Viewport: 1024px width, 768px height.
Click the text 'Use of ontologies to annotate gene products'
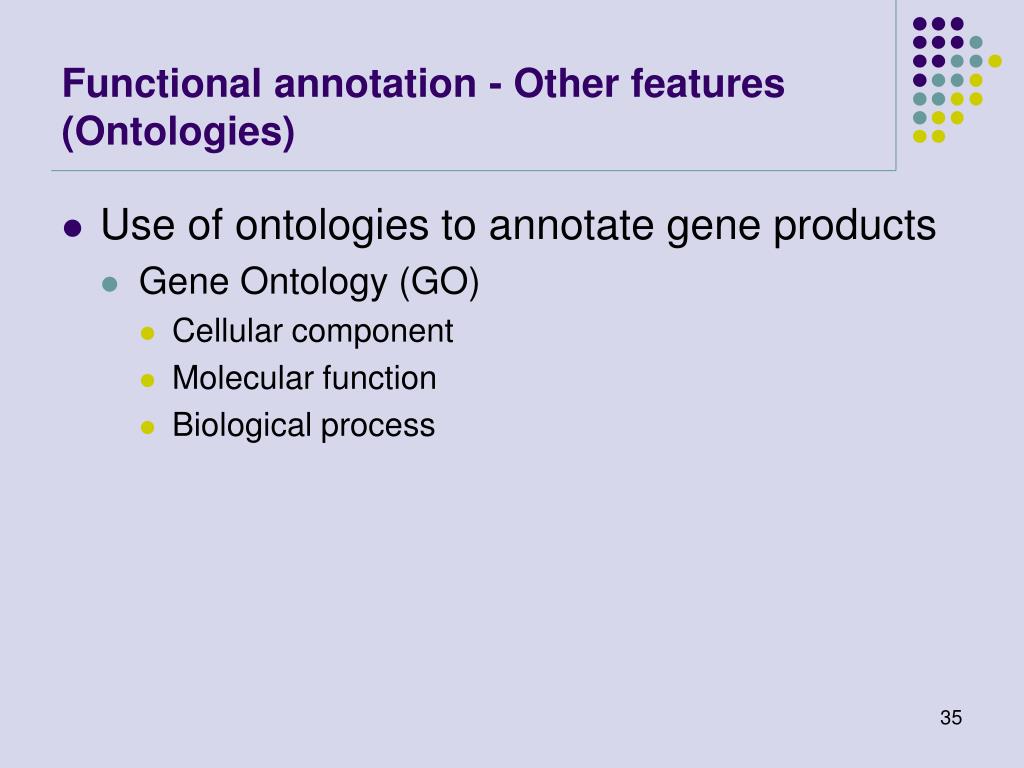[x=518, y=226]
